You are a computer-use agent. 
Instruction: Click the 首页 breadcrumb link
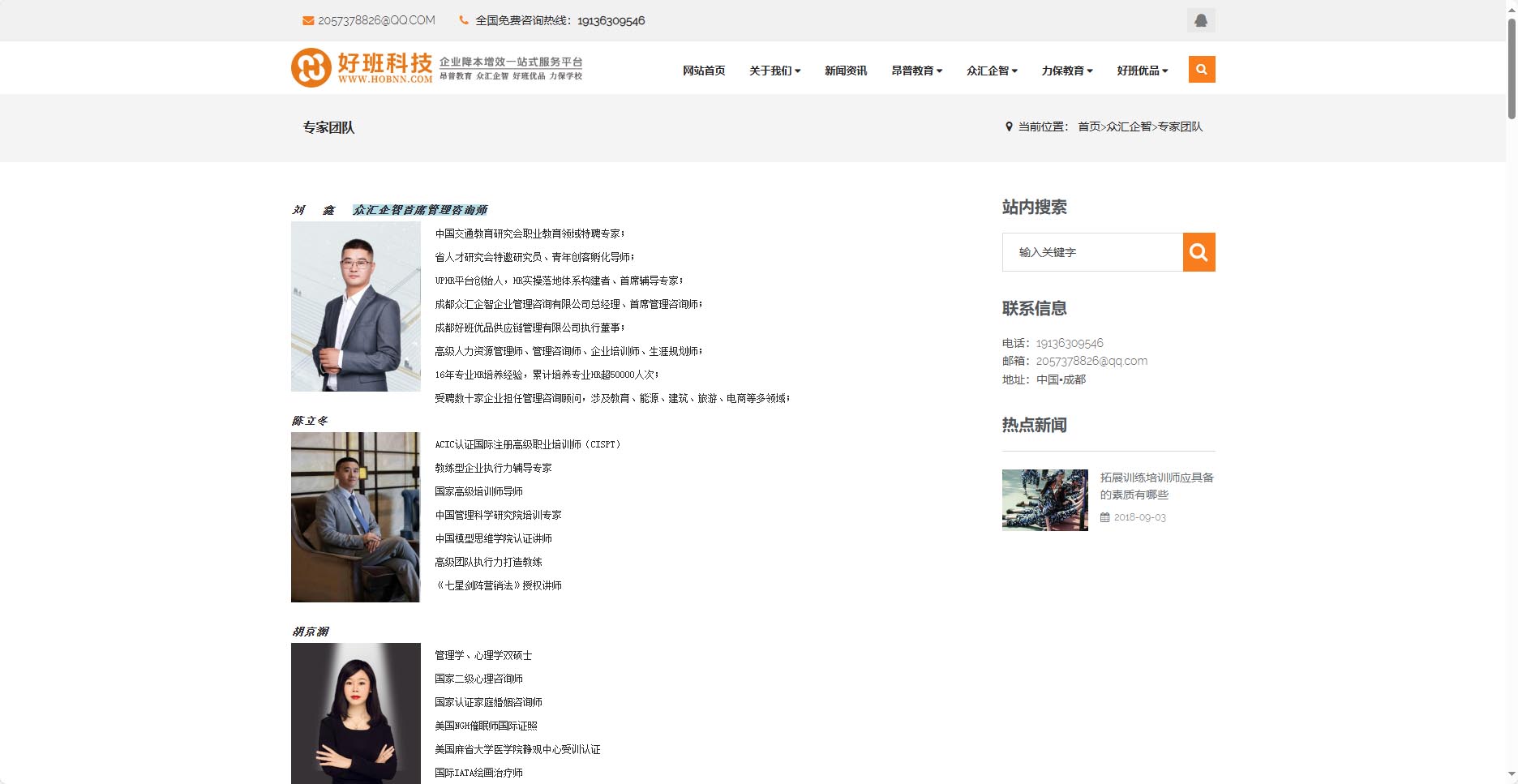1089,126
